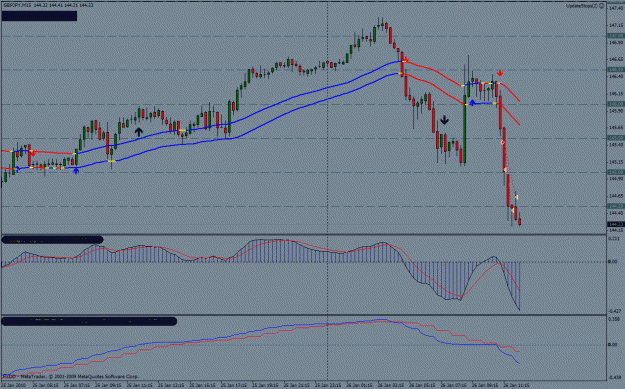Click the 25 Jan 2010 time axis label
Screen dimensions: 625x389
[x=13, y=385]
